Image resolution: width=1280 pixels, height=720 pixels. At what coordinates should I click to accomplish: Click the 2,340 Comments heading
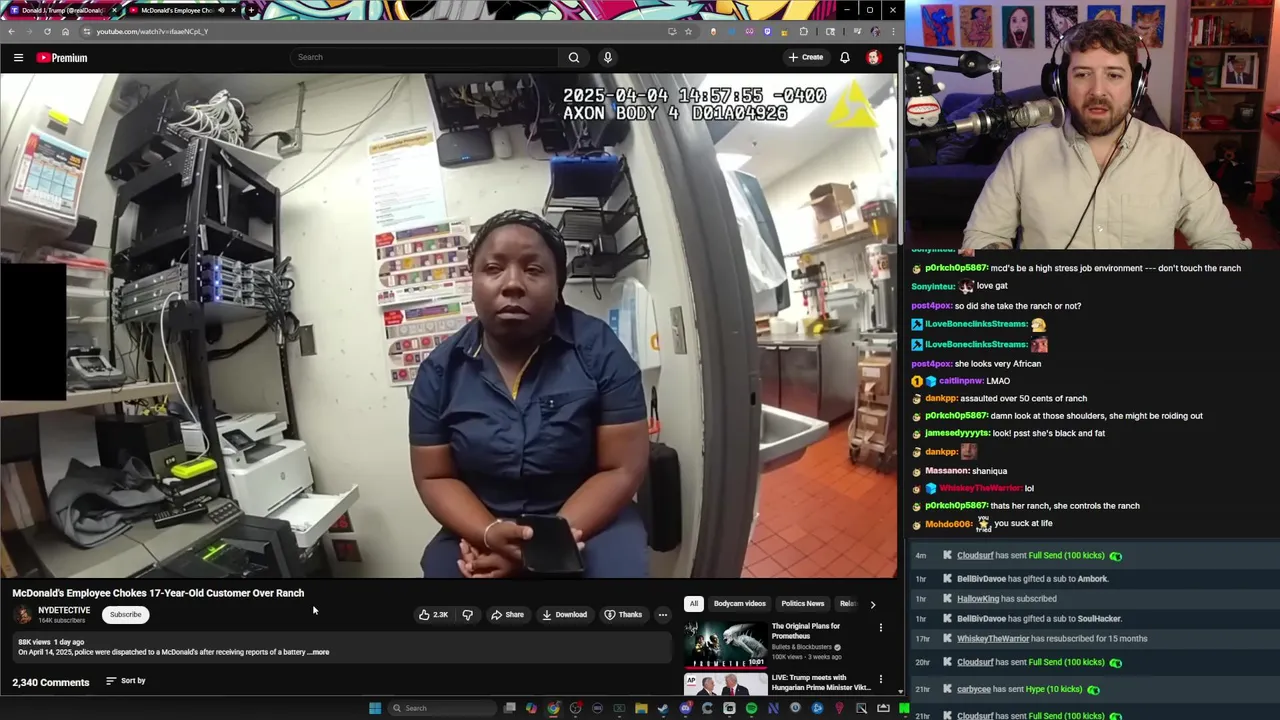click(51, 682)
